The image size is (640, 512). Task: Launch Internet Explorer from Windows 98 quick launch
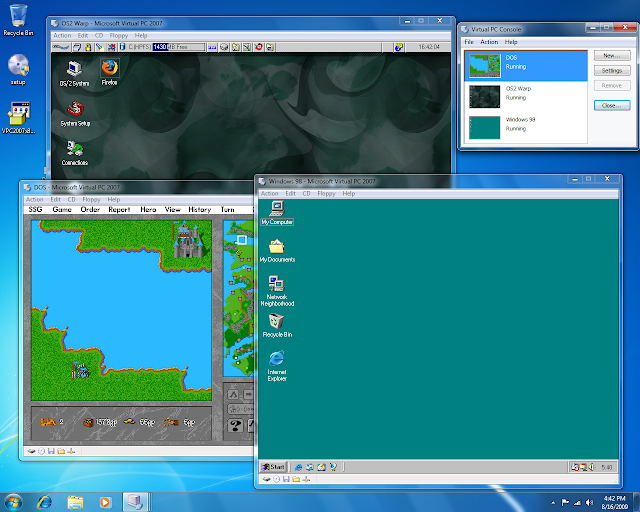(x=298, y=467)
